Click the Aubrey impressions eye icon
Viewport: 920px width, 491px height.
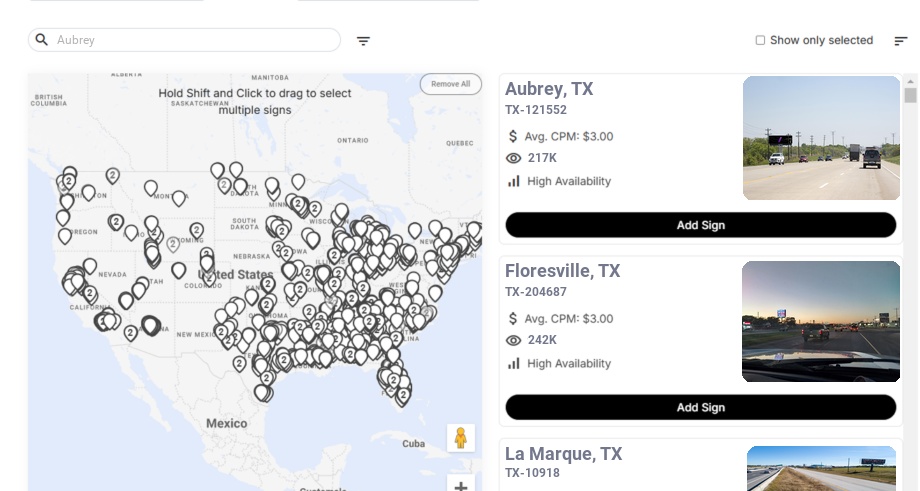[x=514, y=158]
